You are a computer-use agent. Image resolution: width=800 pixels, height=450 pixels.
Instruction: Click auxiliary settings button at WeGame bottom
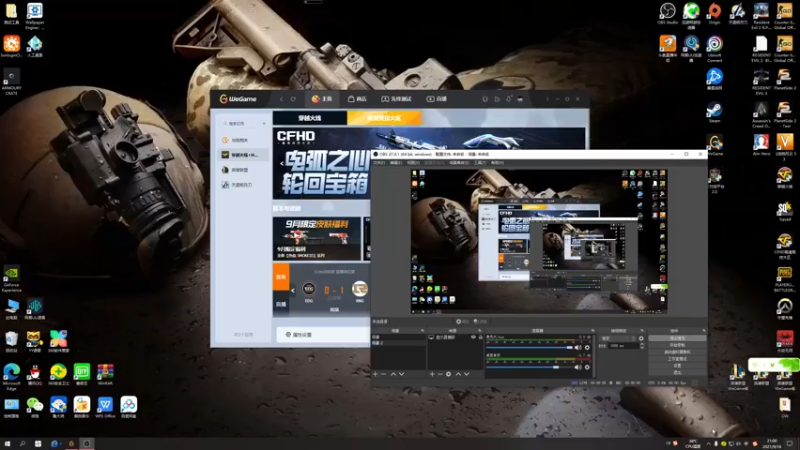click(x=299, y=335)
